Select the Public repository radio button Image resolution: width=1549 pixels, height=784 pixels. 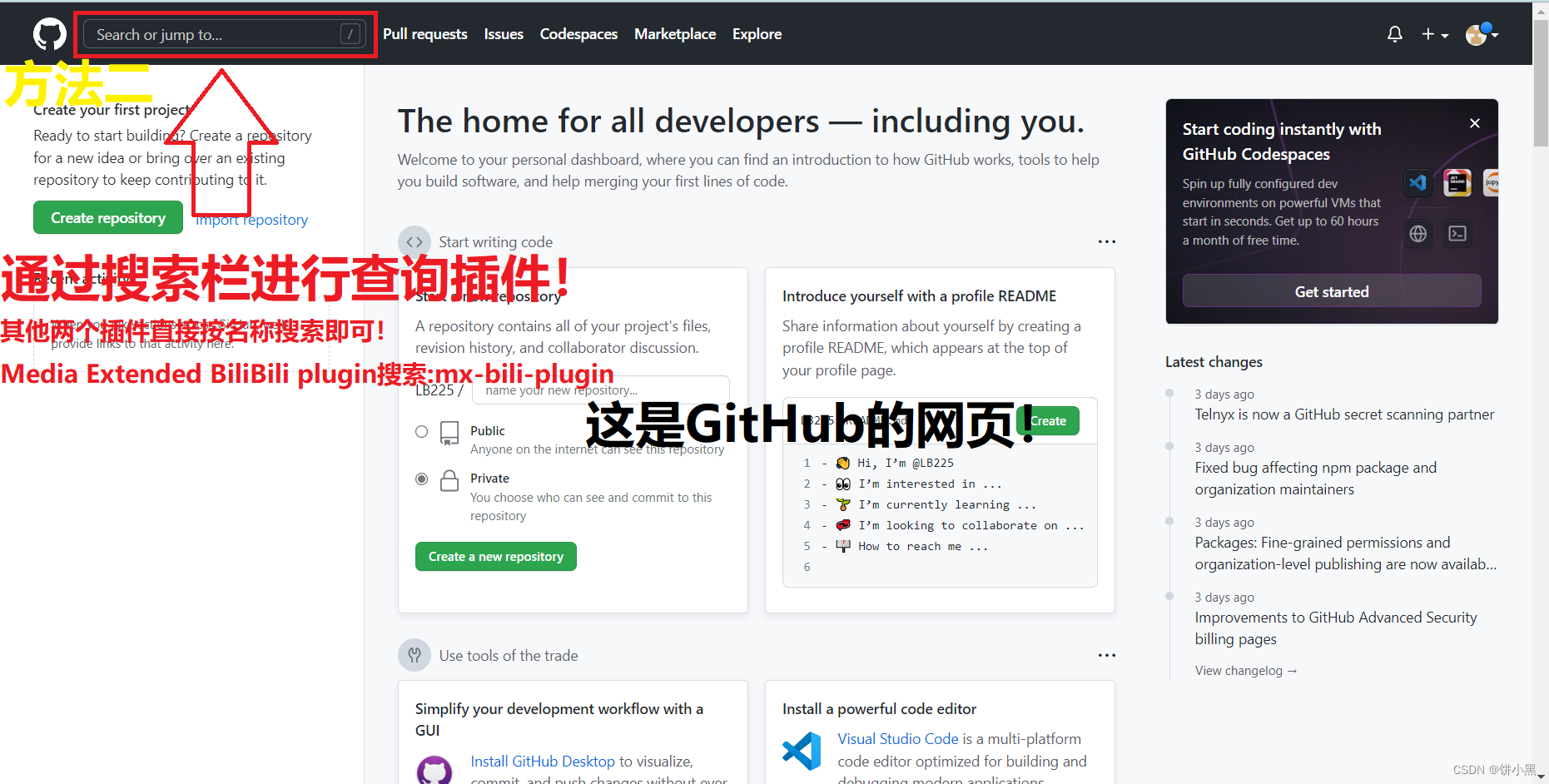tap(421, 431)
